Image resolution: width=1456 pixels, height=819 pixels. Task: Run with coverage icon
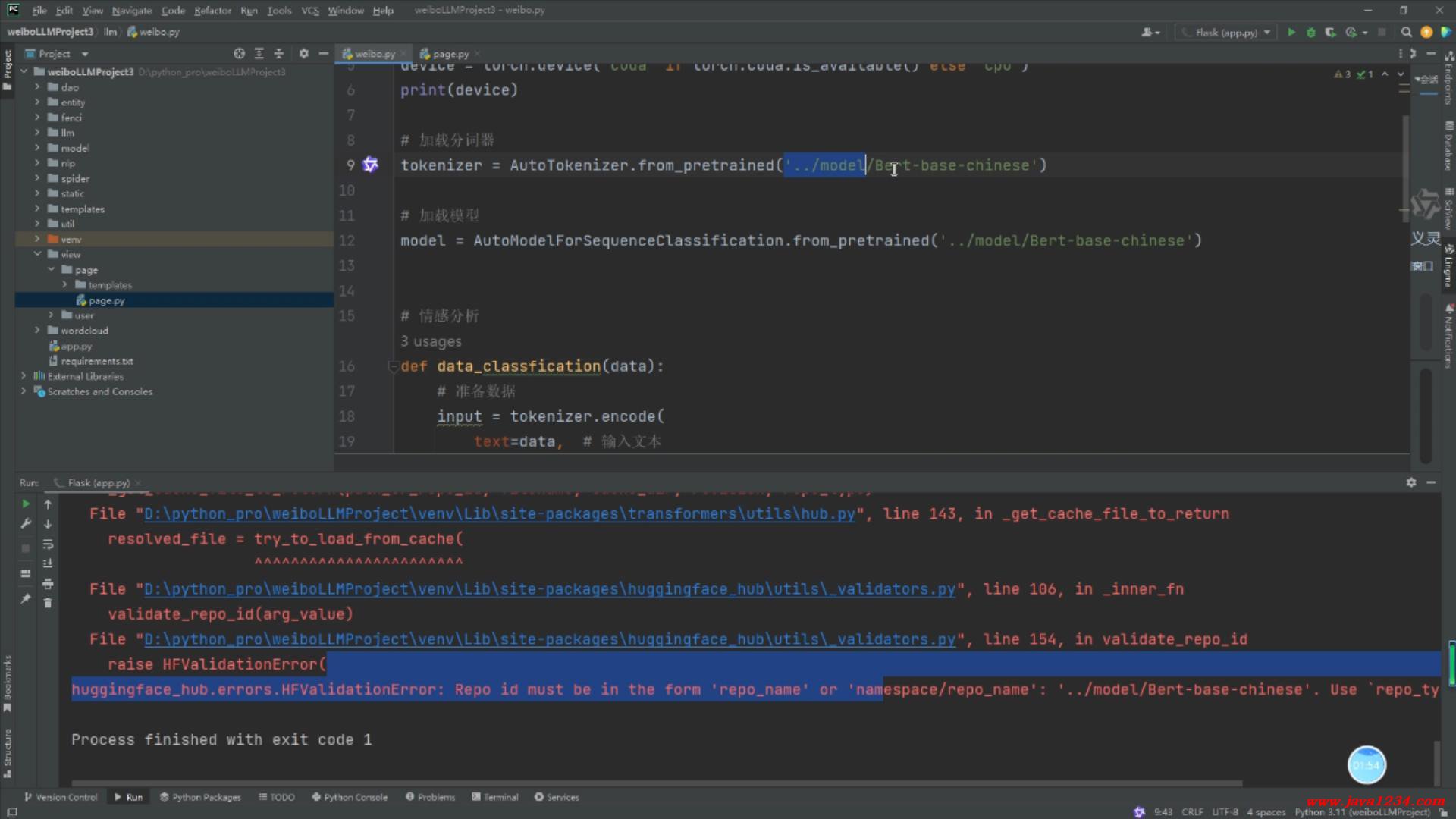tap(1330, 32)
